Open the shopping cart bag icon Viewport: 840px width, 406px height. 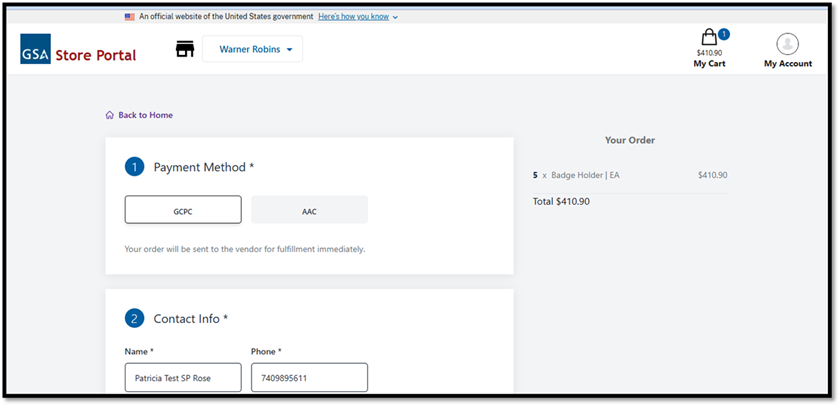pos(709,38)
